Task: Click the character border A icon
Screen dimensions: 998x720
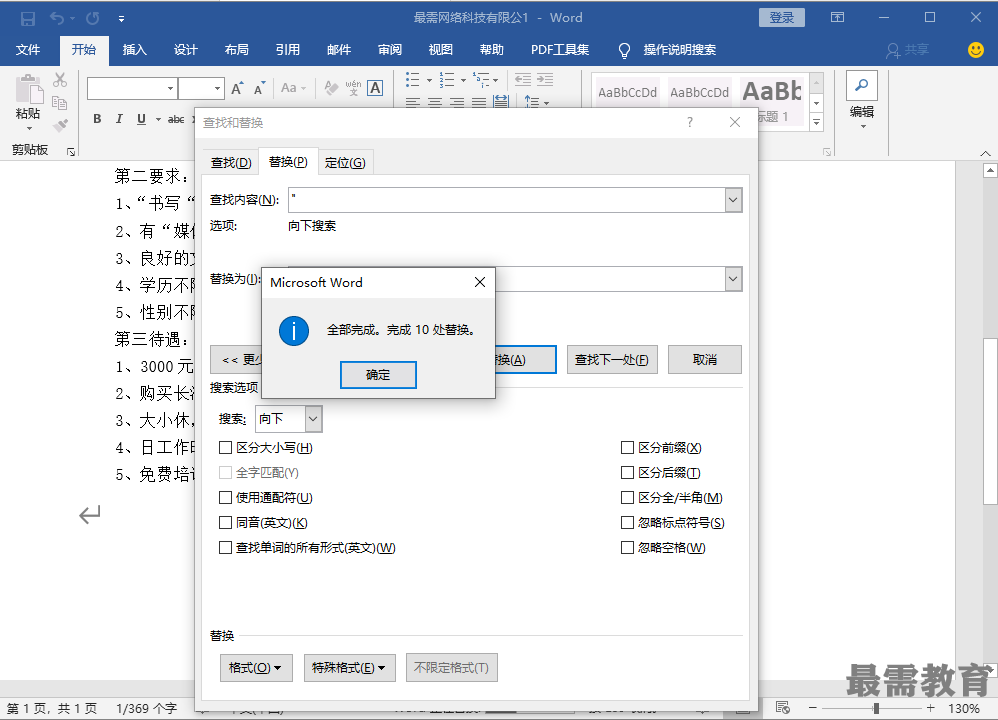Action: [376, 88]
